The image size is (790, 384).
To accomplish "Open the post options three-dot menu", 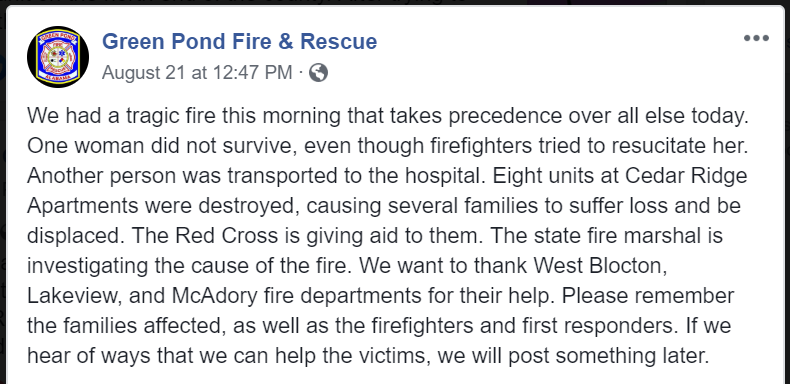I will click(x=756, y=38).
